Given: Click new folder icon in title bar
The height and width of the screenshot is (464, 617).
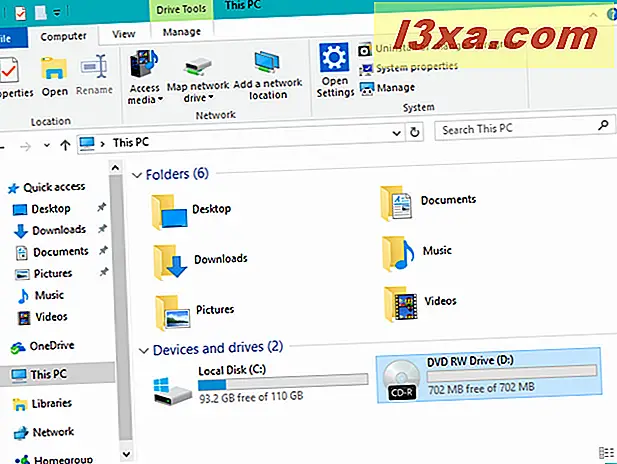Looking at the screenshot, I should (x=41, y=13).
